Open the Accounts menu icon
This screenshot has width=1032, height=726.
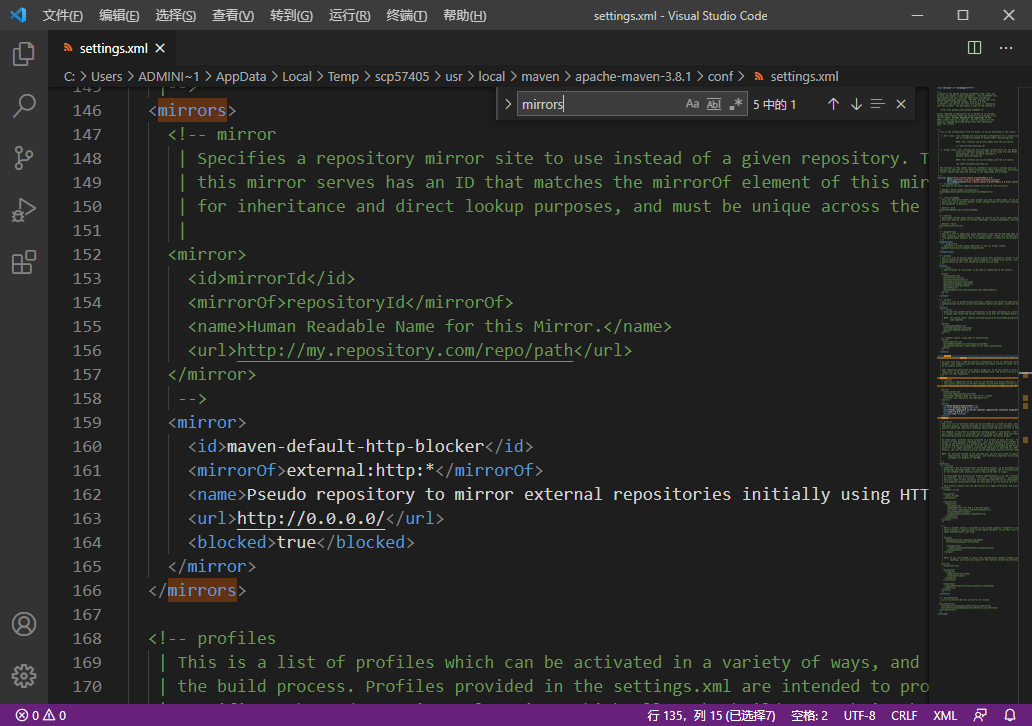coord(24,624)
